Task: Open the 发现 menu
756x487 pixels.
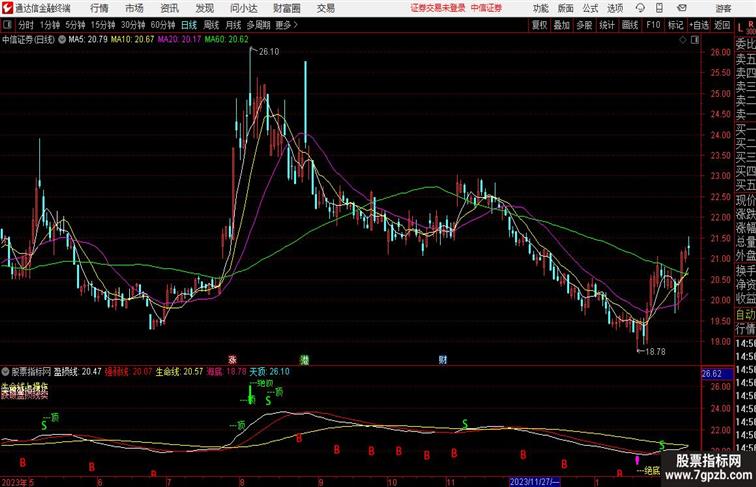Action: (204, 8)
